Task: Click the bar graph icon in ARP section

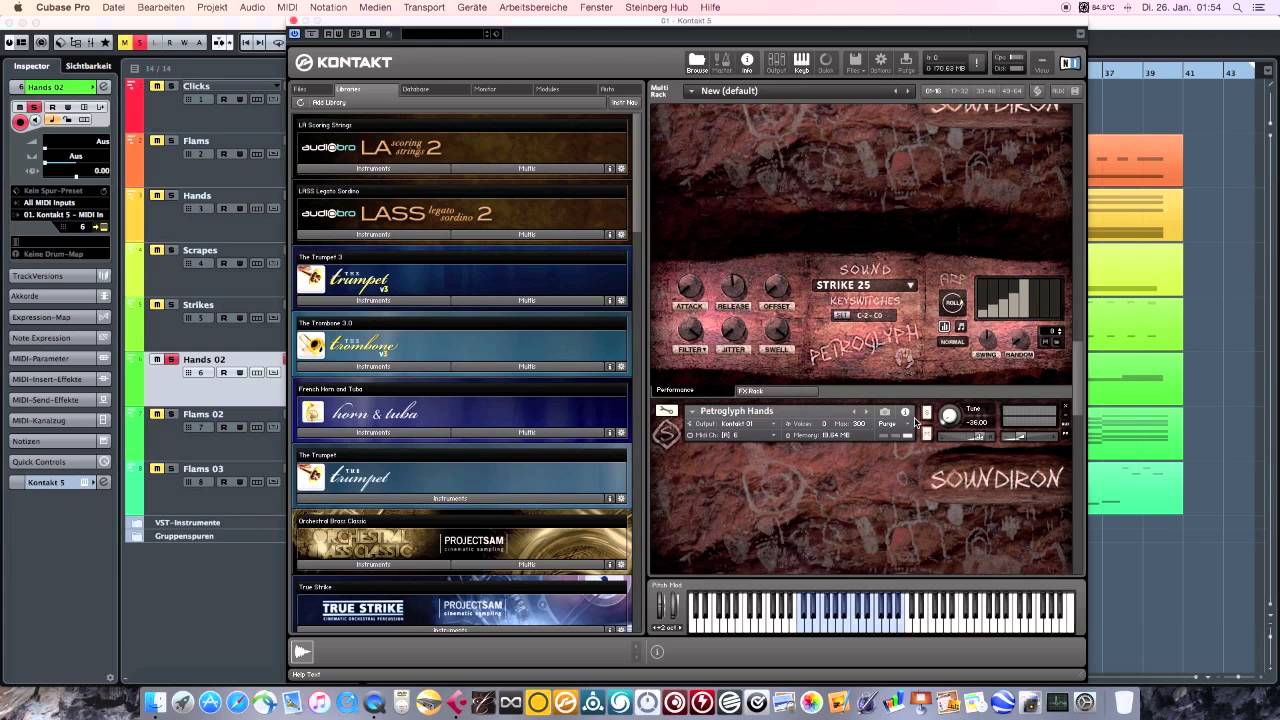Action: click(x=945, y=326)
